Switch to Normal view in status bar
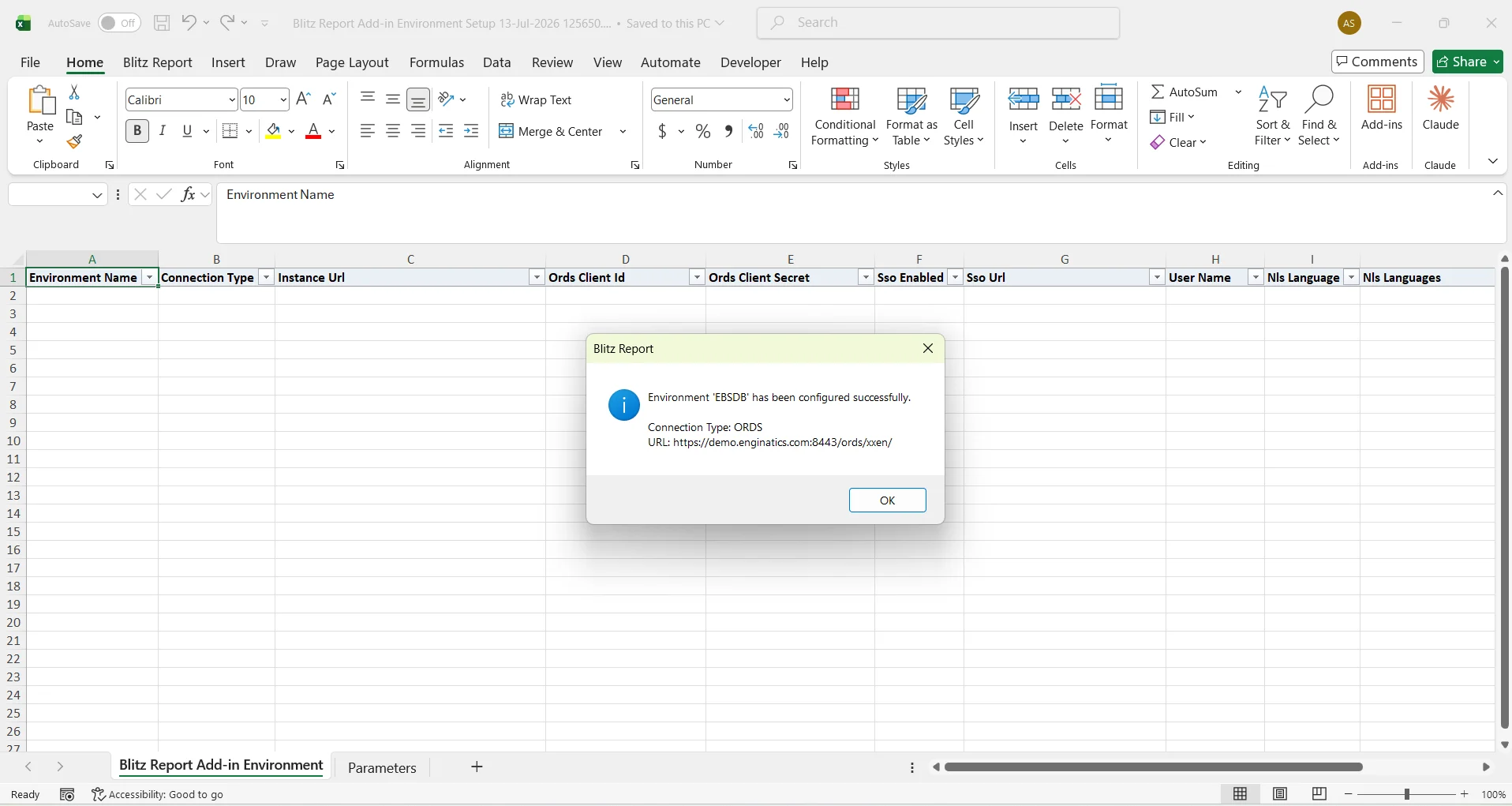The image size is (1512, 806). click(x=1241, y=794)
